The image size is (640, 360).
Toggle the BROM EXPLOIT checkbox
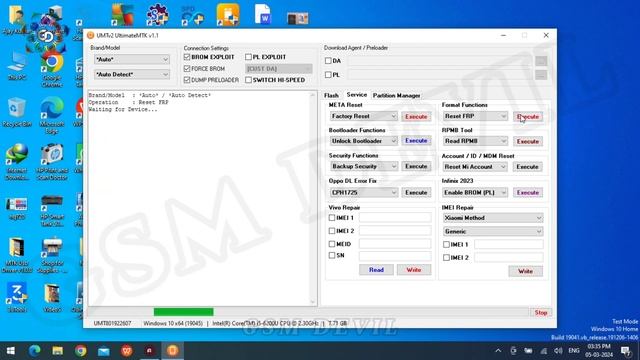click(187, 57)
